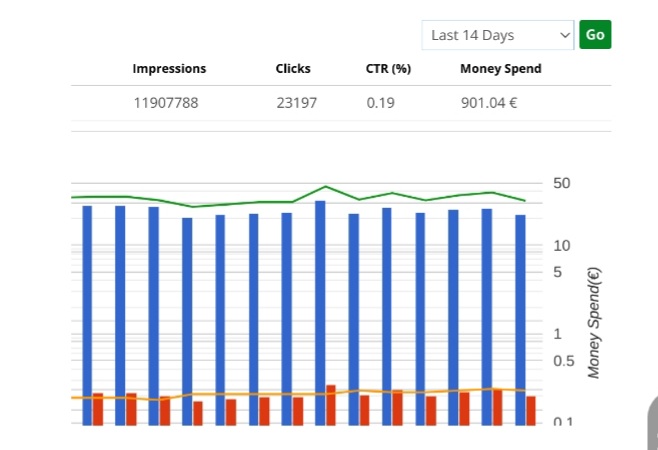658x450 pixels.
Task: Click the Clicks column header
Action: coord(293,69)
